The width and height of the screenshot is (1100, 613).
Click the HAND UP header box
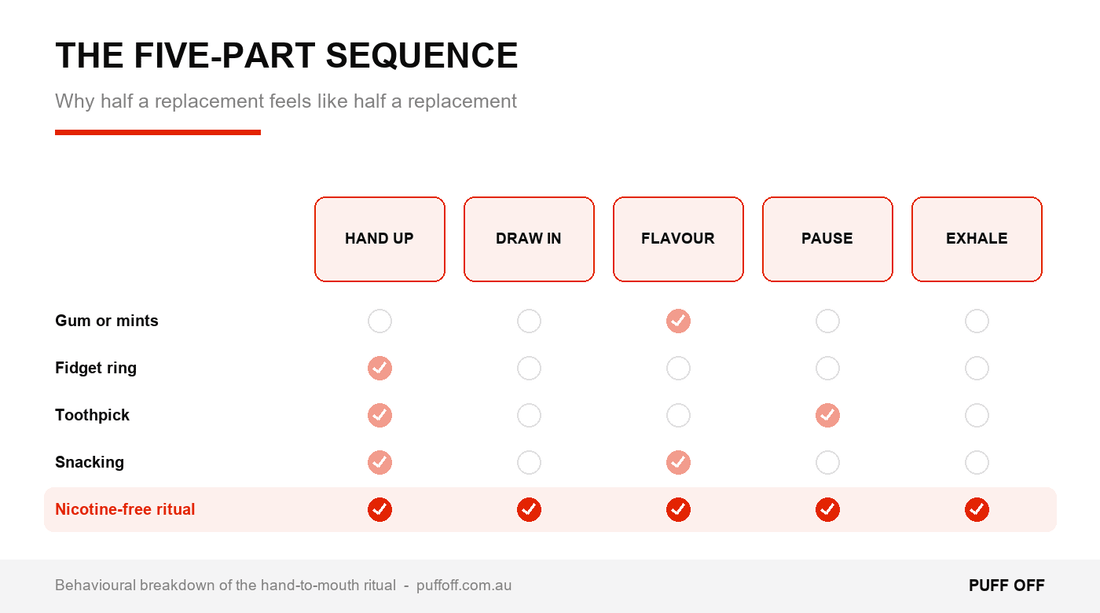tap(380, 239)
